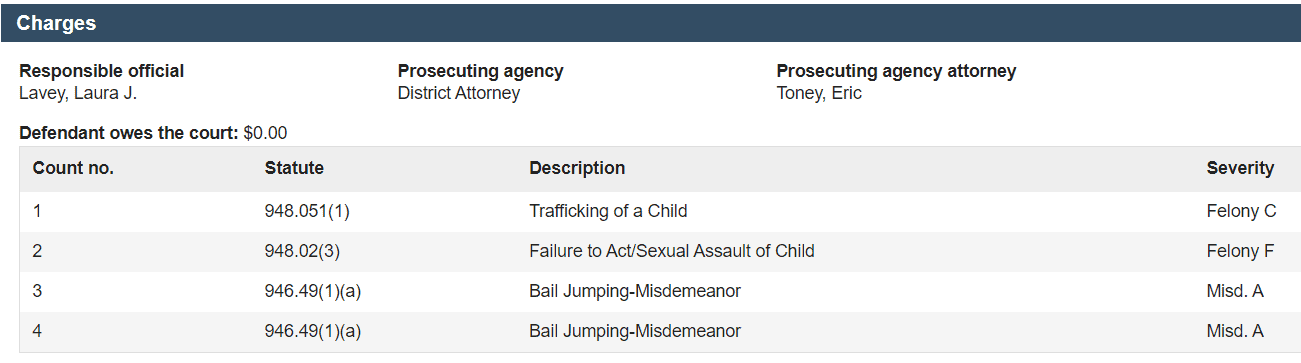1301x363 pixels.
Task: Click the Prosecuting agency attorney label
Action: click(896, 71)
